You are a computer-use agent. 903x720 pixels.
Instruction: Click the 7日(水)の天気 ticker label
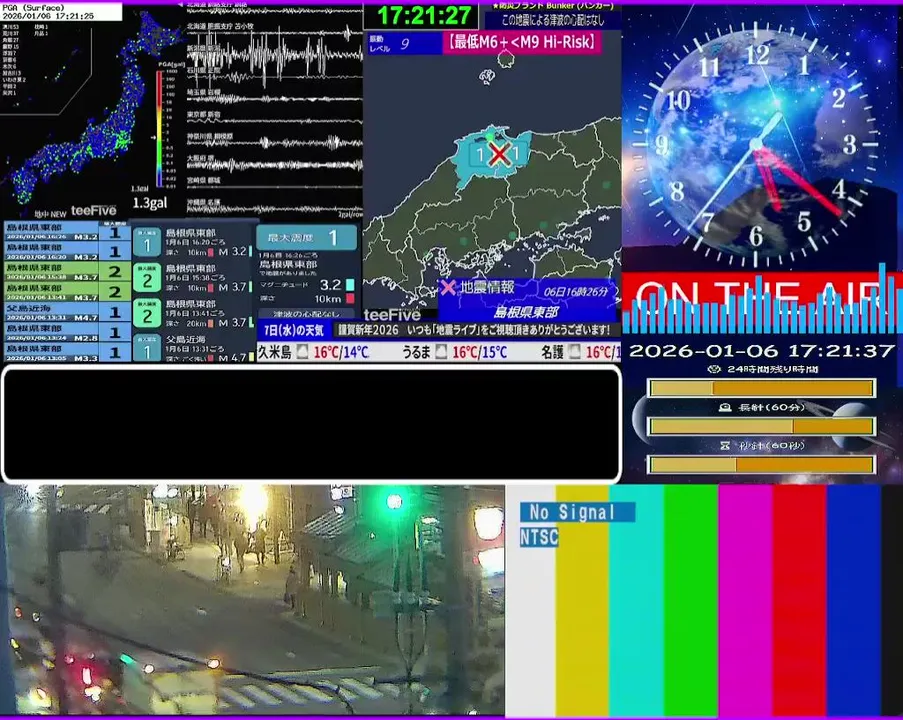[294, 331]
